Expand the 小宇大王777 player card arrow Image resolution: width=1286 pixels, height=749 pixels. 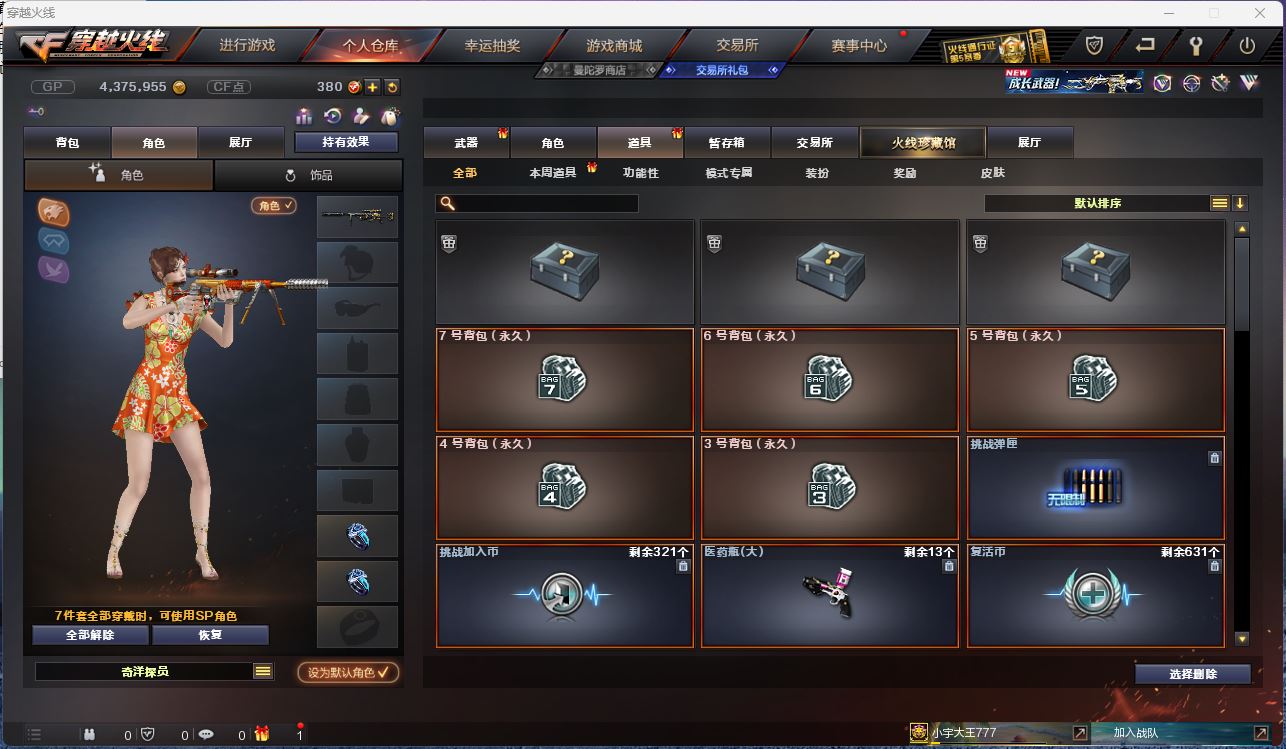pos(1079,733)
